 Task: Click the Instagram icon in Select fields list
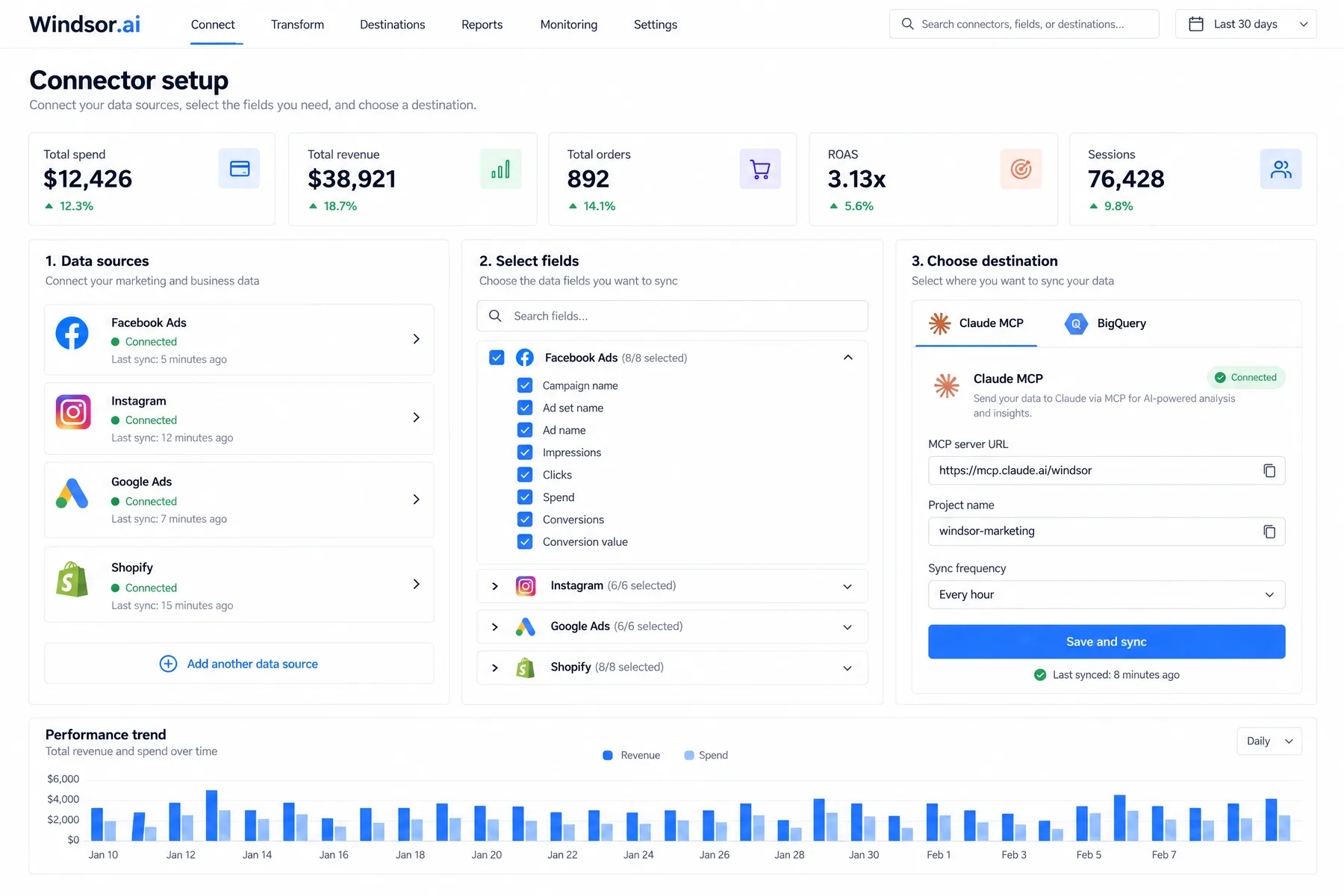pos(526,586)
